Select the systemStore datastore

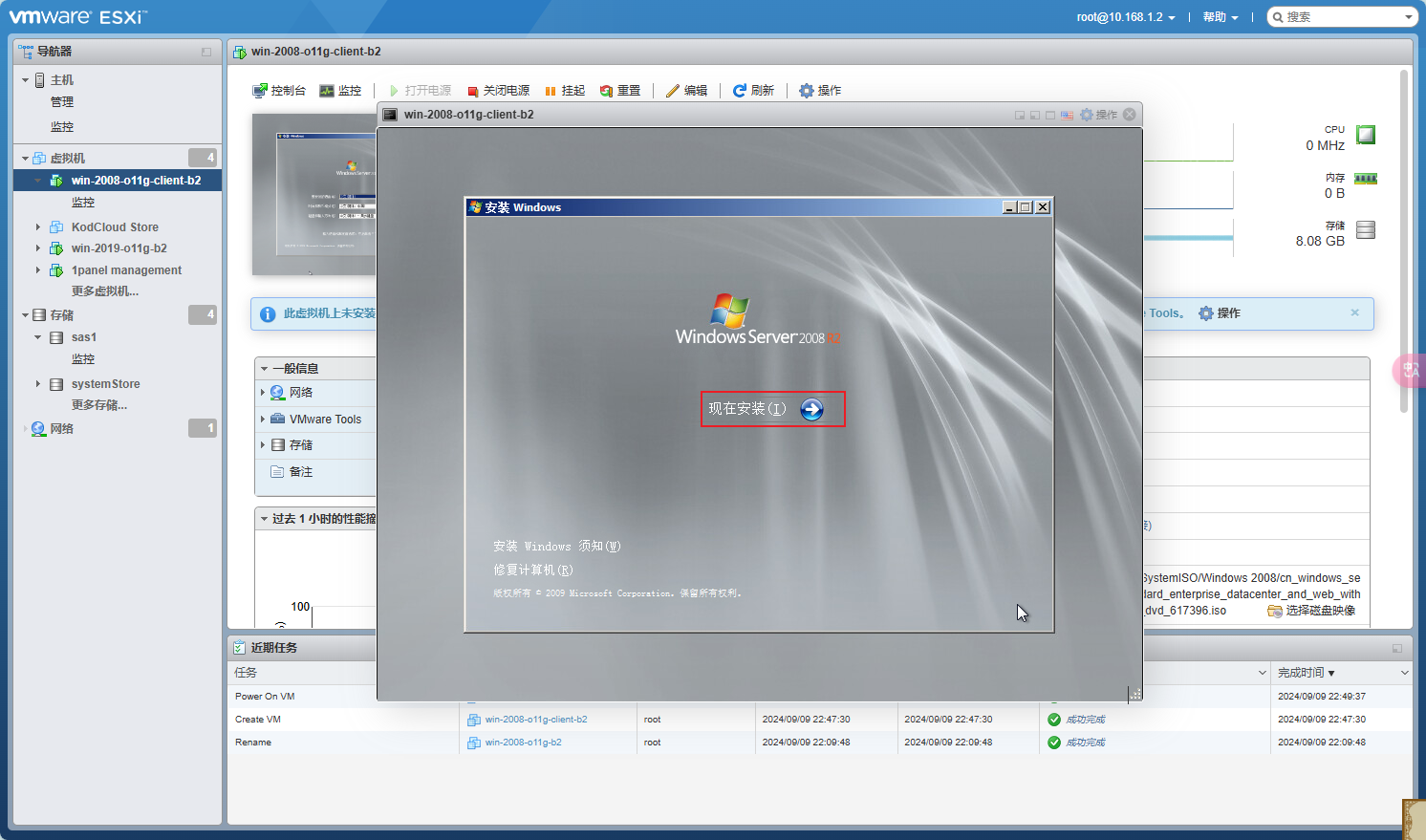pos(105,384)
